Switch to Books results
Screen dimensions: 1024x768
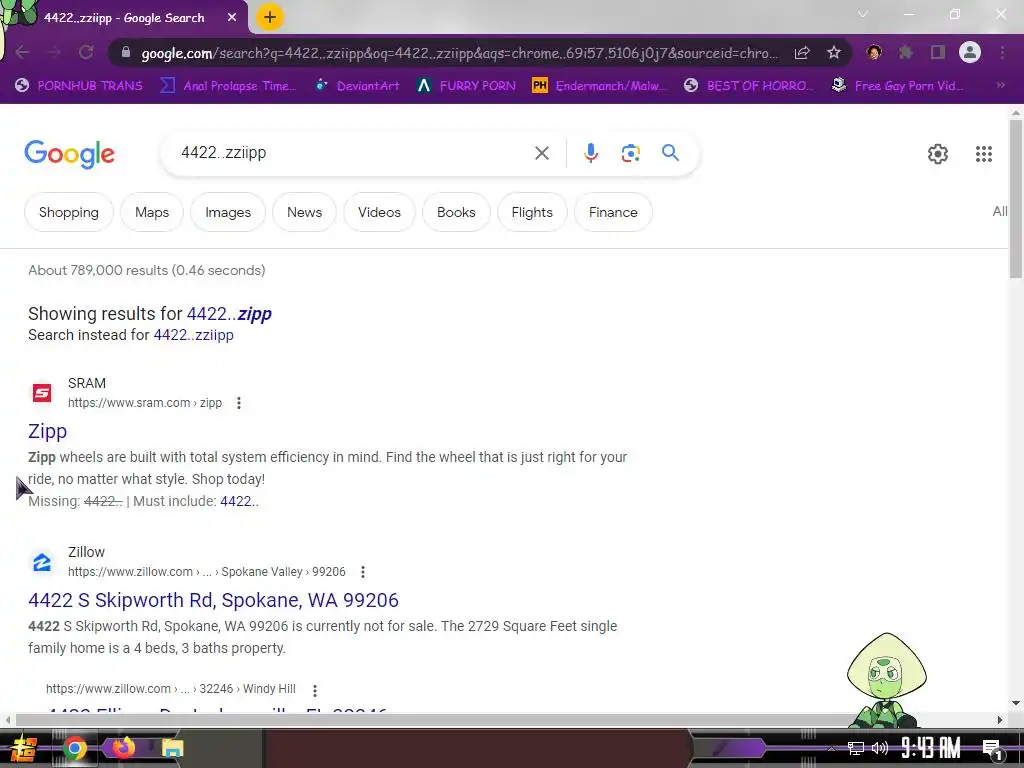pyautogui.click(x=456, y=212)
